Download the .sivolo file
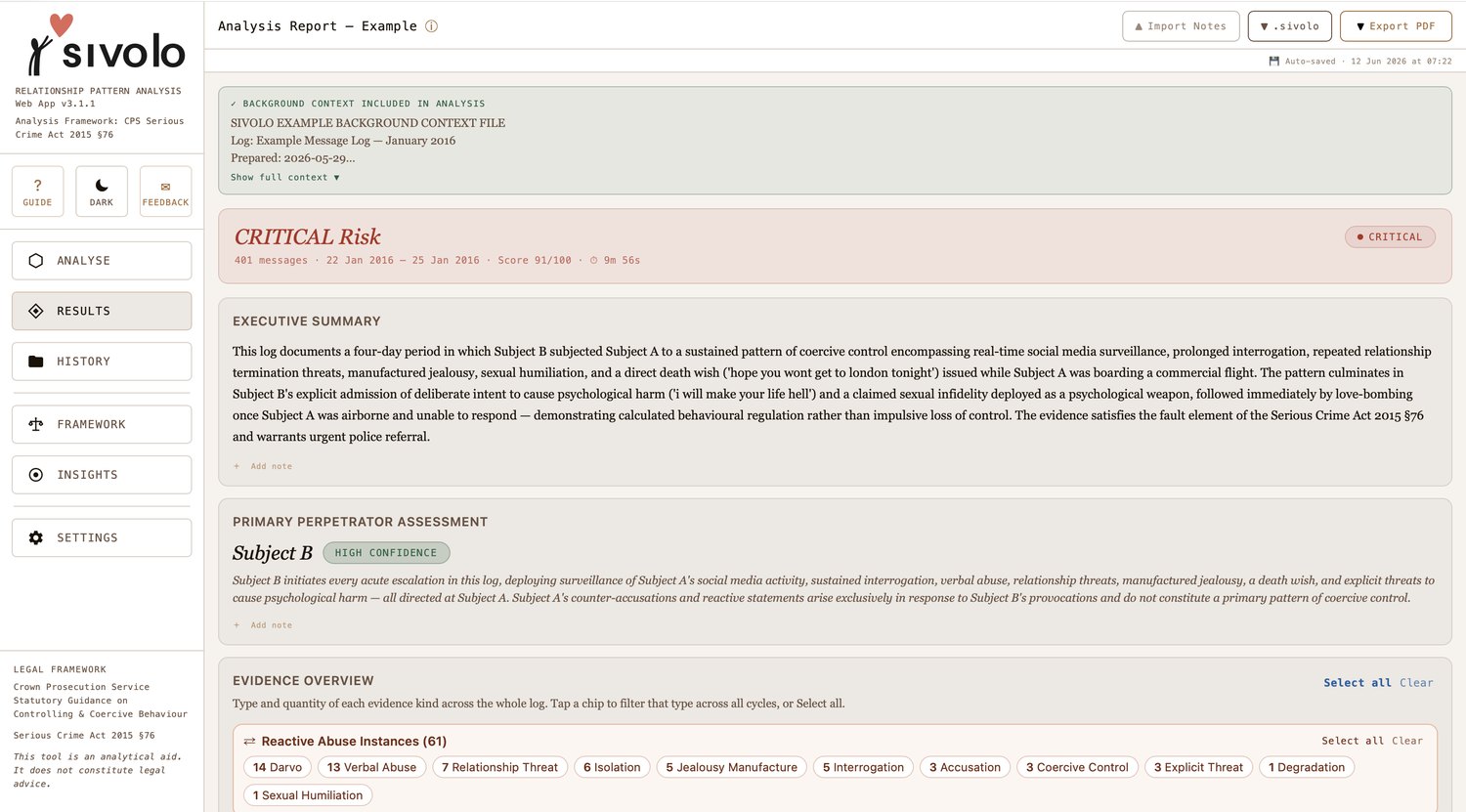 1290,26
